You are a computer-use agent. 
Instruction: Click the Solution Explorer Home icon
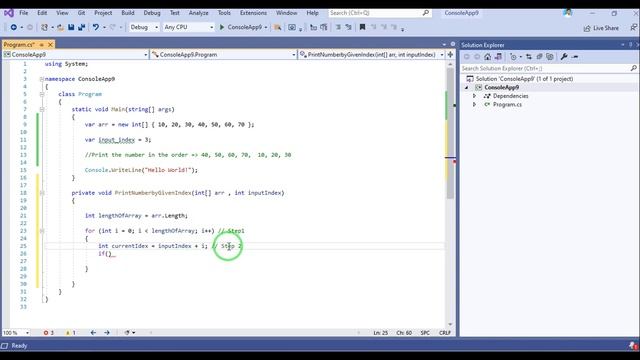487,57
